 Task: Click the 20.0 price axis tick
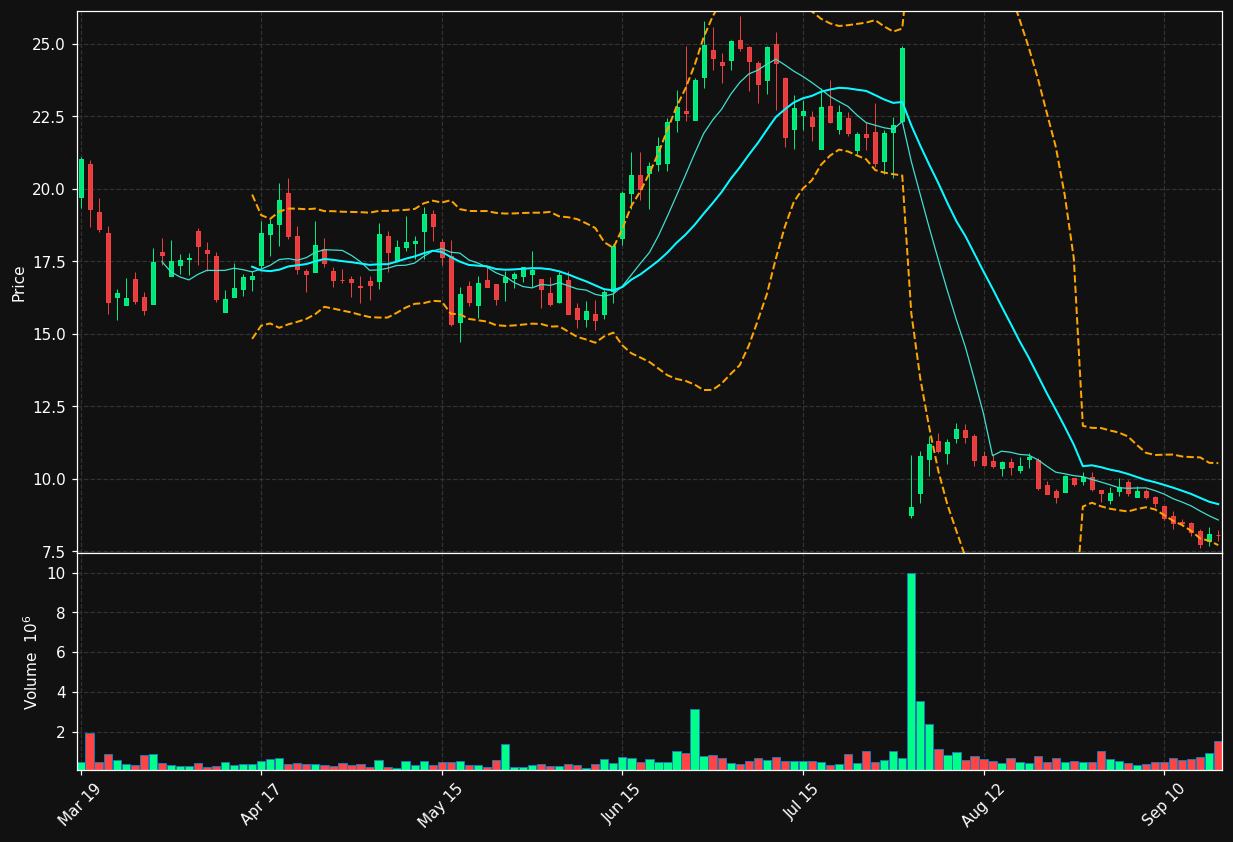[48, 190]
